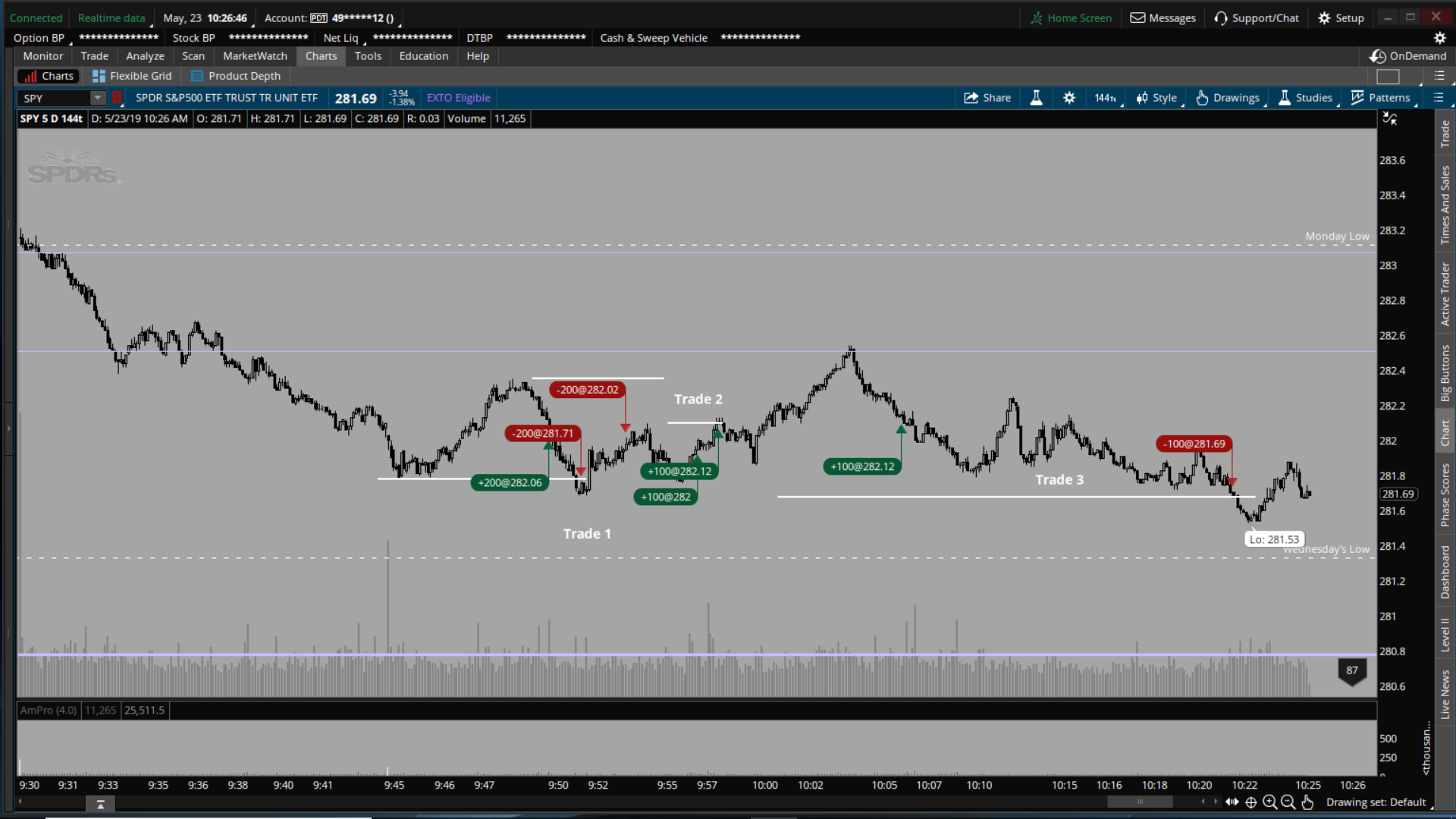This screenshot has width=1456, height=819.
Task: Toggle OnDemand mode
Action: click(x=1408, y=56)
